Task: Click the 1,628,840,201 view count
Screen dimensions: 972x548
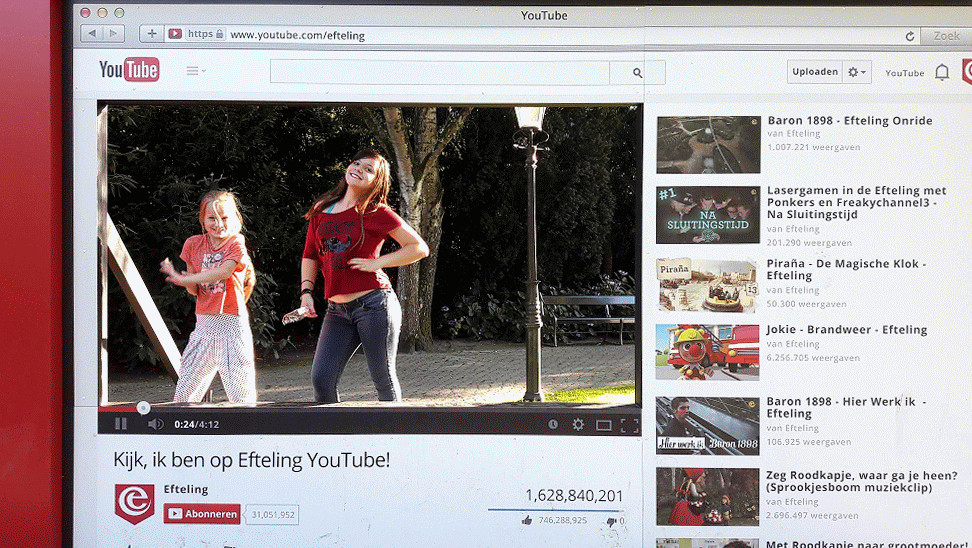Action: click(574, 495)
